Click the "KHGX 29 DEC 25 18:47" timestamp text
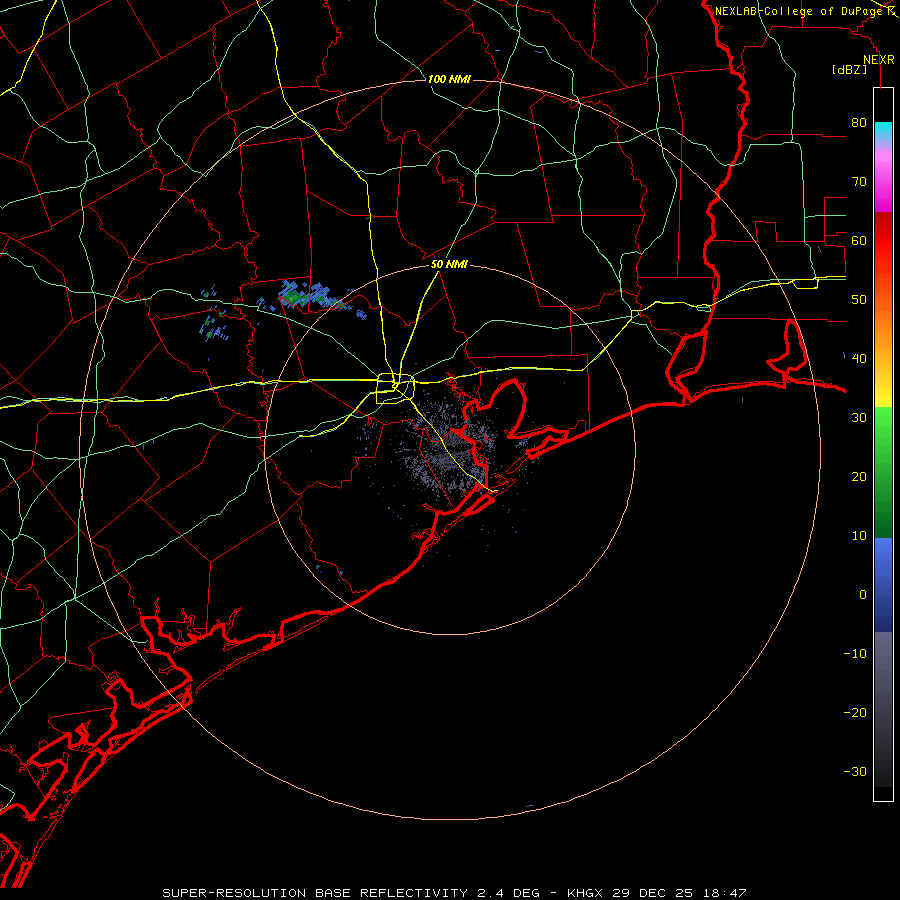900x900 pixels. (x=657, y=893)
